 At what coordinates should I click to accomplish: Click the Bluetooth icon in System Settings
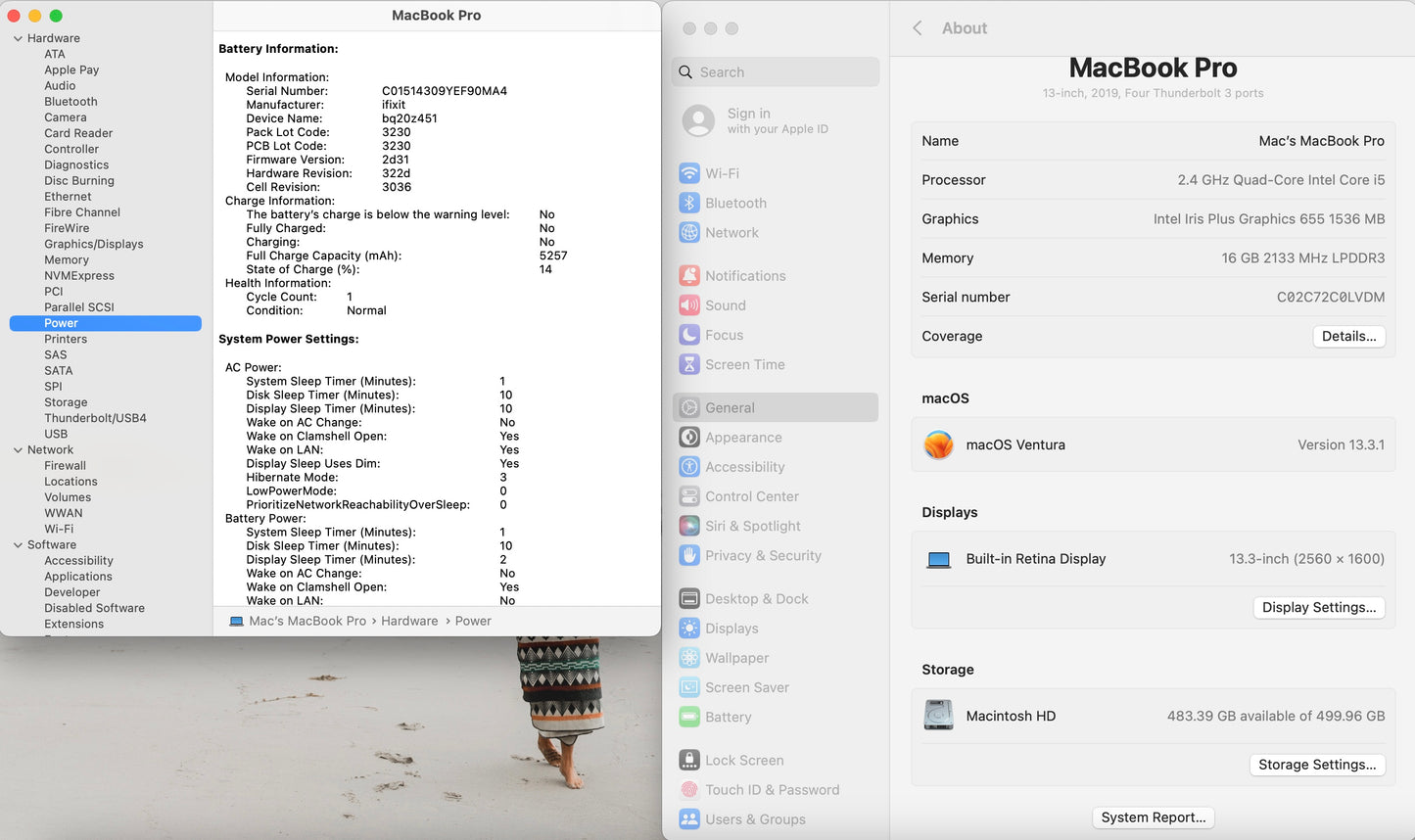689,203
